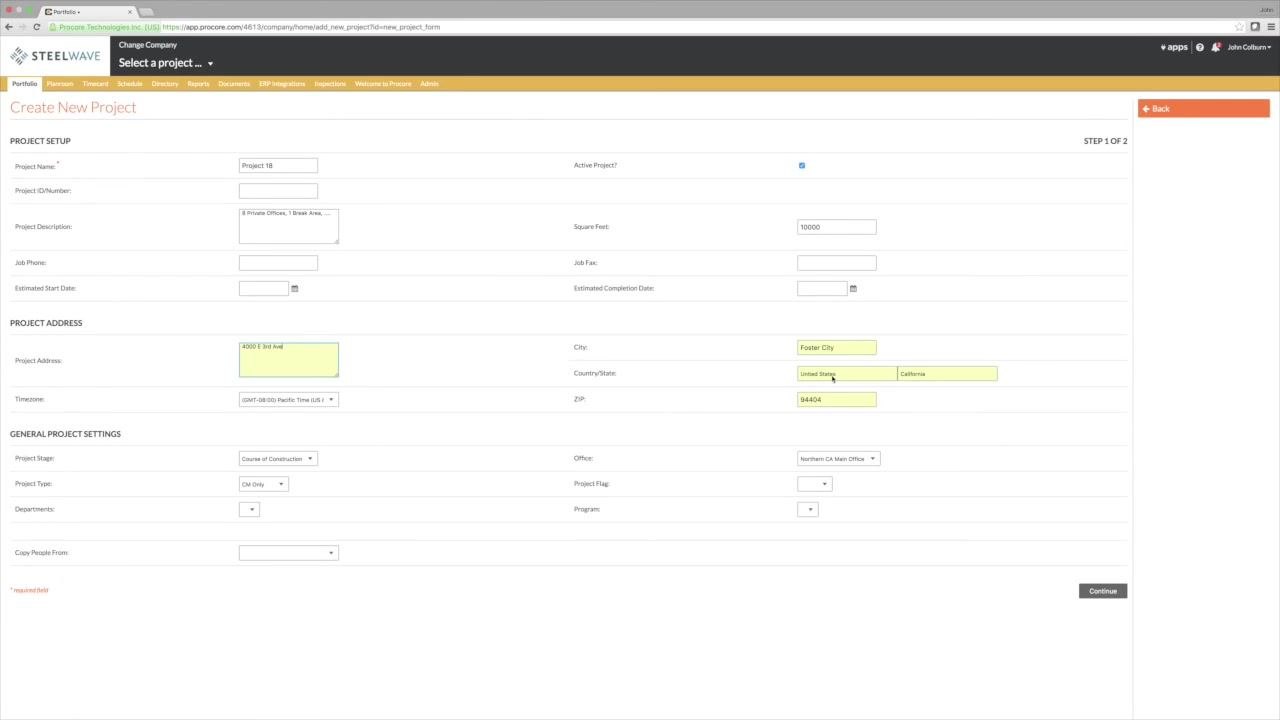Open the Documents tab
Screen dimensions: 1280x720
234,84
